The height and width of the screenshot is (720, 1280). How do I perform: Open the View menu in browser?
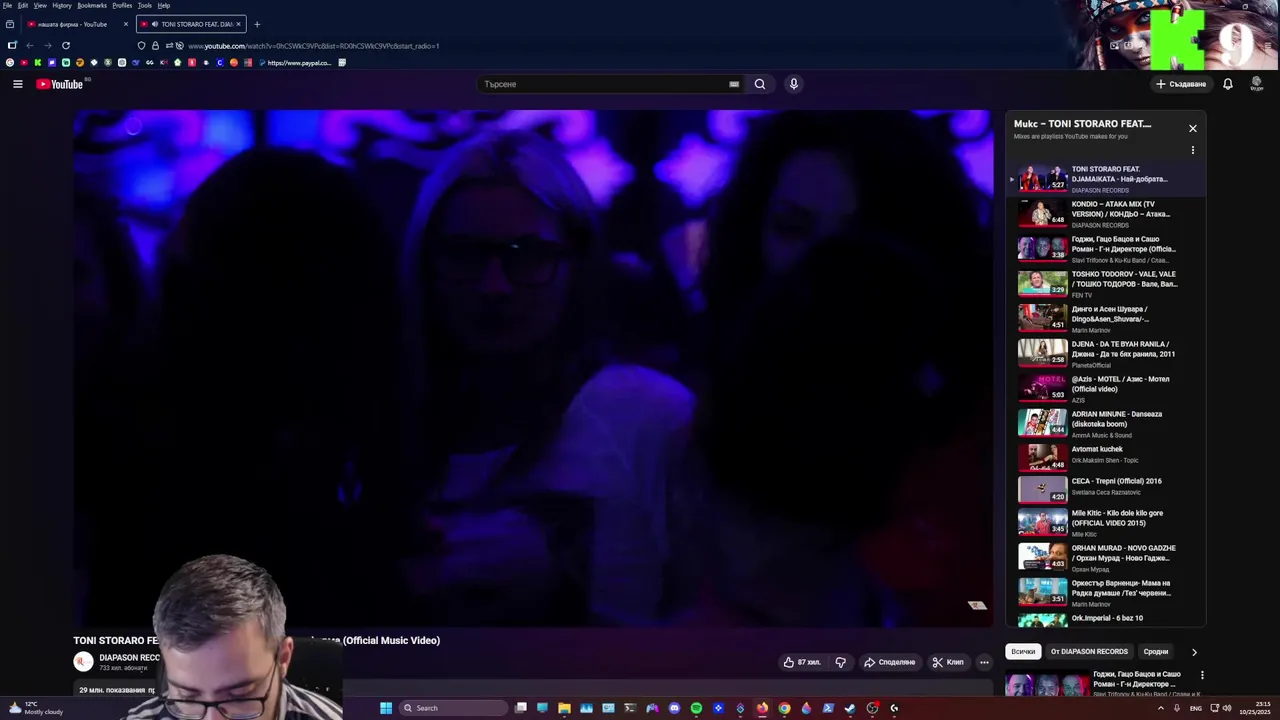pyautogui.click(x=40, y=5)
